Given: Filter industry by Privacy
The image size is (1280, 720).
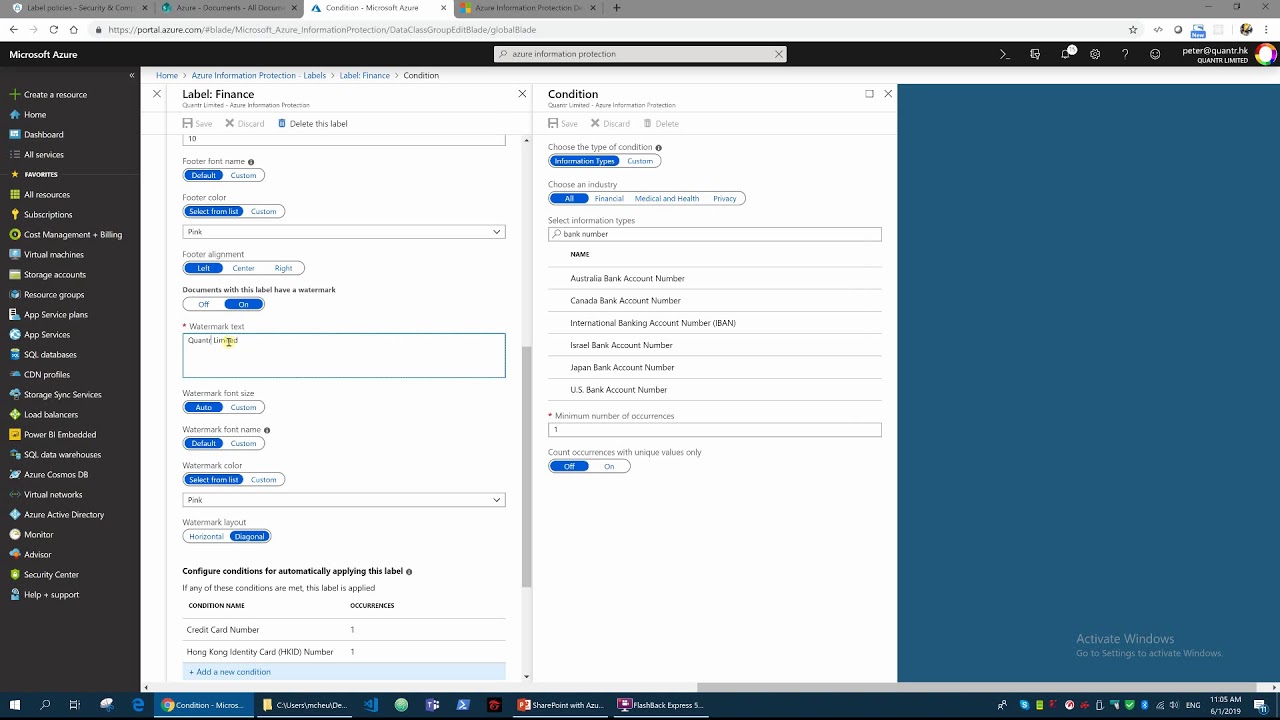Looking at the screenshot, I should click(725, 198).
